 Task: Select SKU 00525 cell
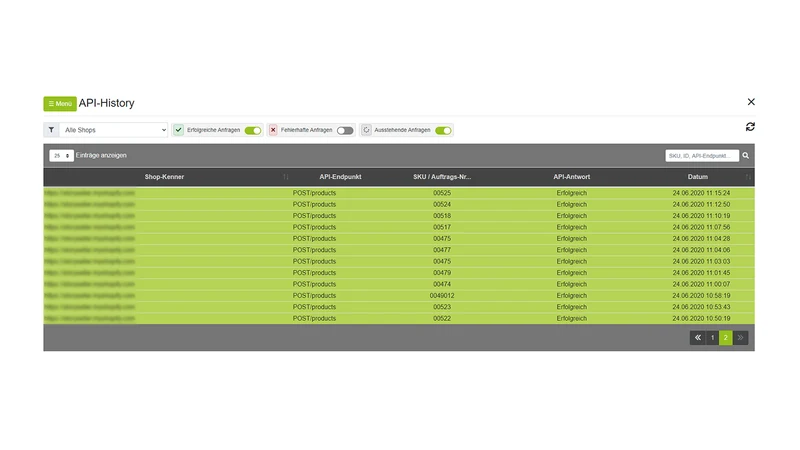[442, 193]
